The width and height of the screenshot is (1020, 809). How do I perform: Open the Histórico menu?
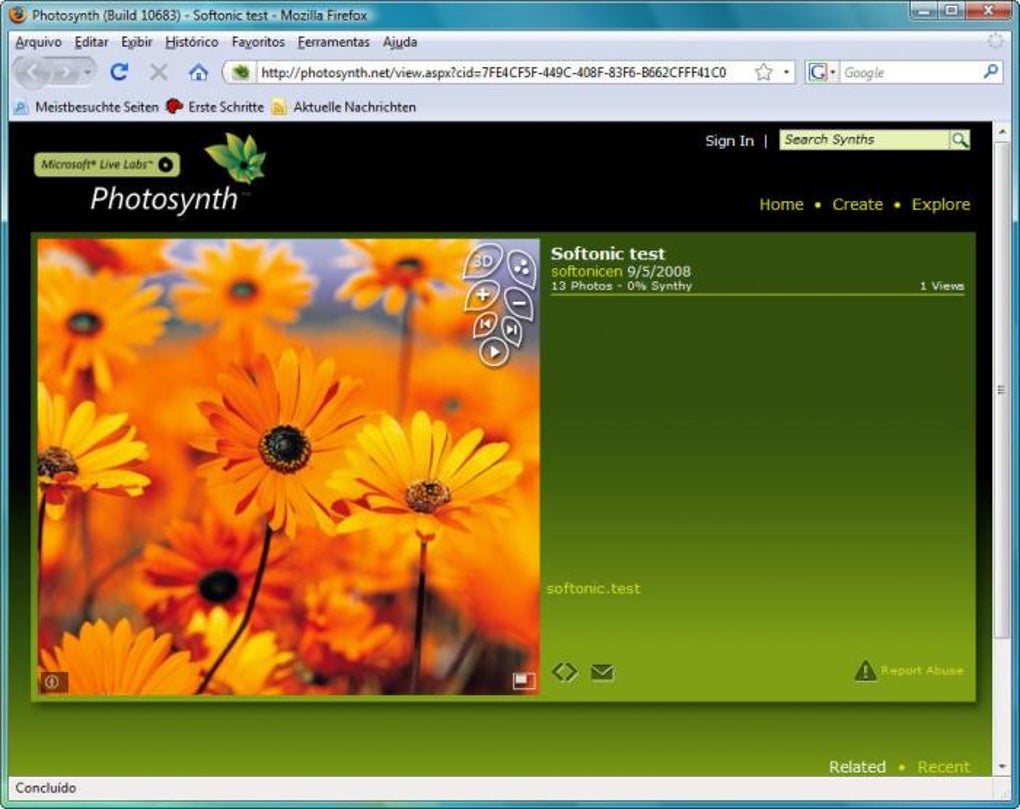pyautogui.click(x=191, y=42)
